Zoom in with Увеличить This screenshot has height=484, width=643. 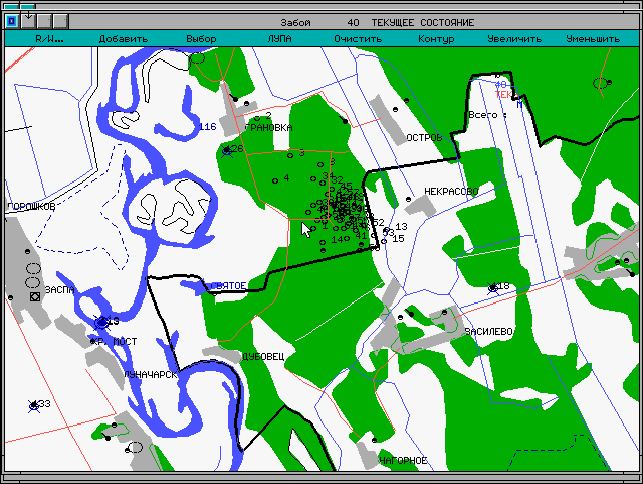click(x=514, y=39)
